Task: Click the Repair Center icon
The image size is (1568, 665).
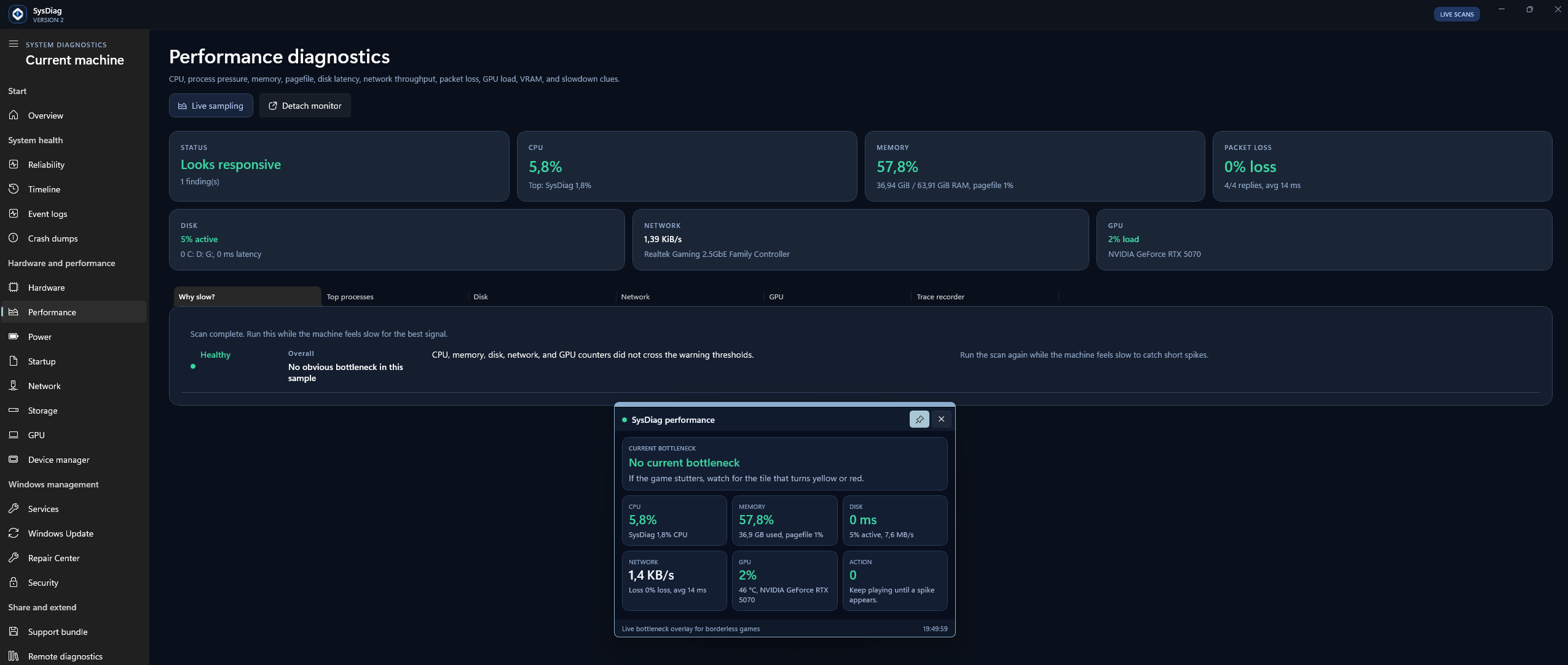Action: click(x=14, y=557)
